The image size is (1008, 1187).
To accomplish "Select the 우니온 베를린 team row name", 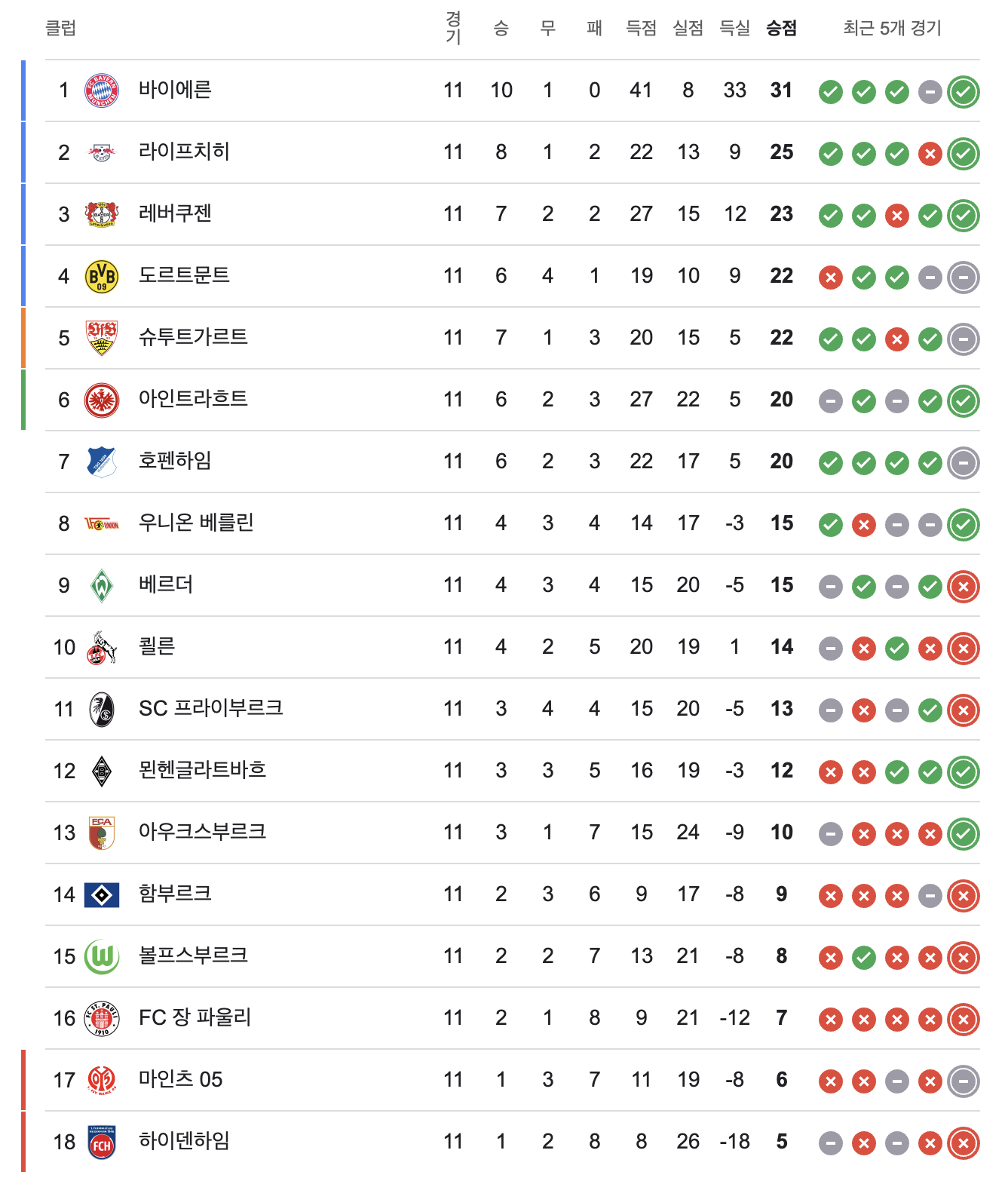I will coord(196,523).
